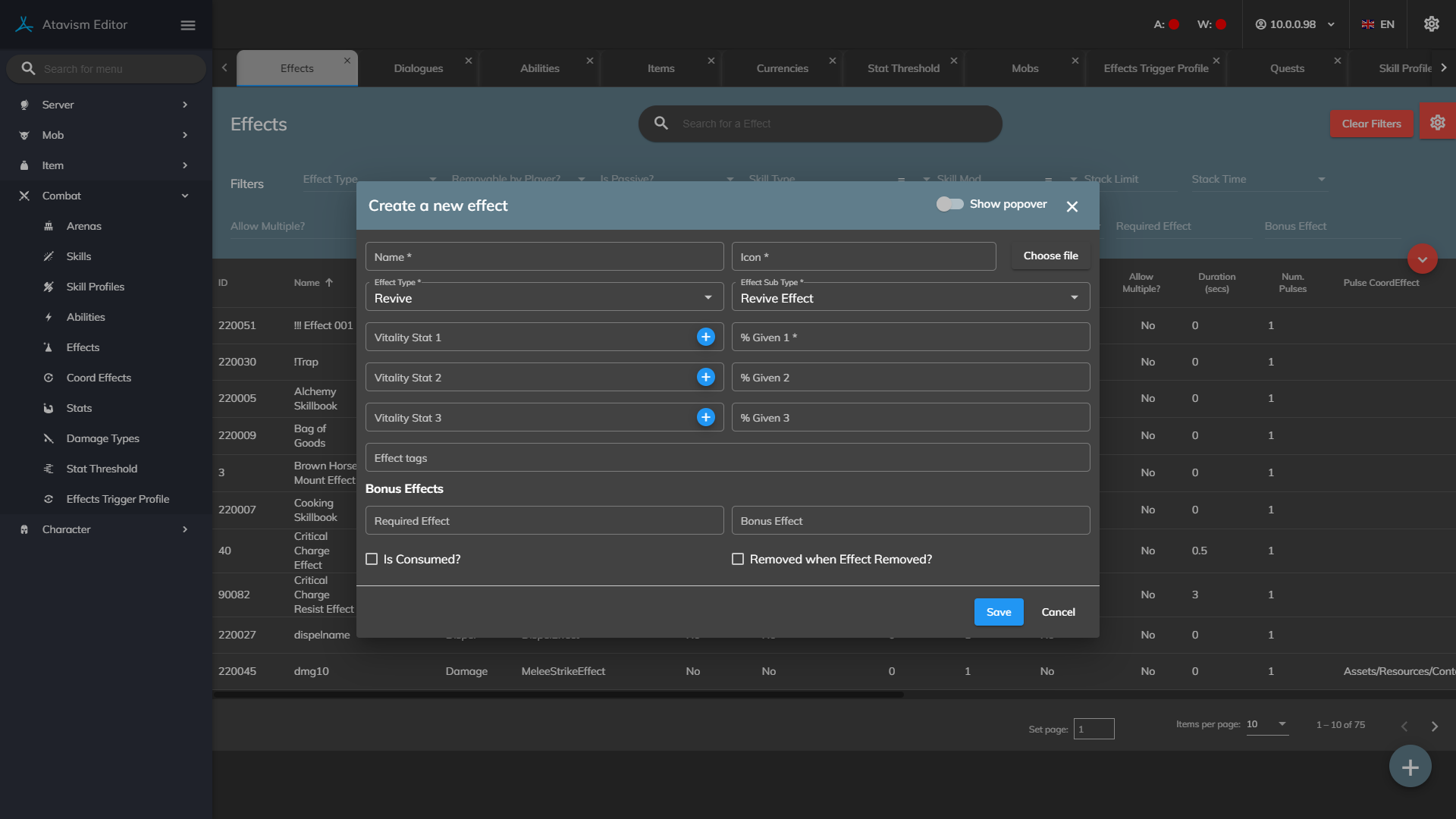
Task: Click the hamburger menu icon beside Atavism Editor
Action: [x=188, y=25]
